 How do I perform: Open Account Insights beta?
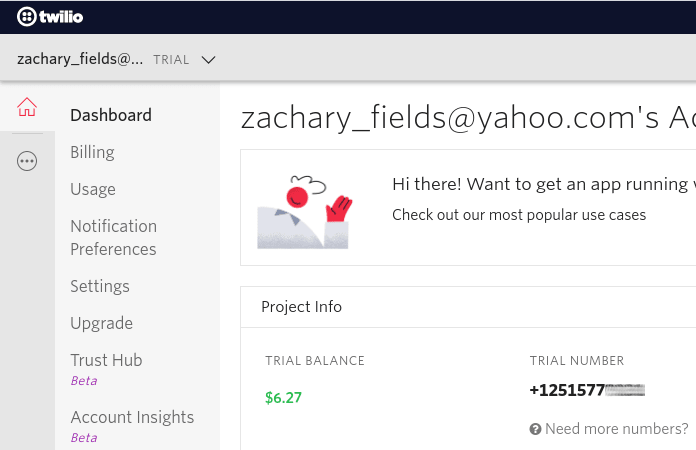coord(132,417)
